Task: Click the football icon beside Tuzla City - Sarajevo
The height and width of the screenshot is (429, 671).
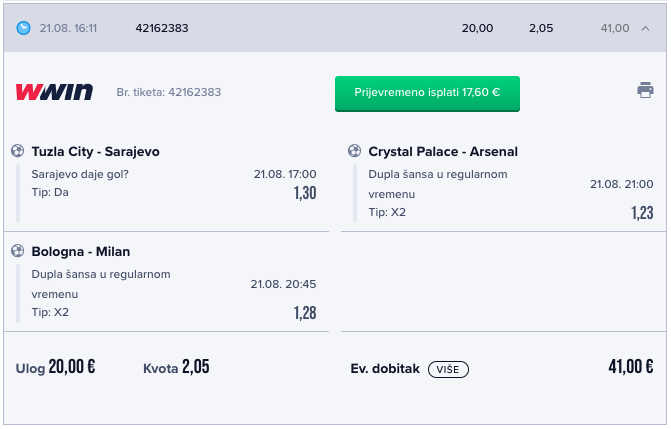Action: point(18,151)
